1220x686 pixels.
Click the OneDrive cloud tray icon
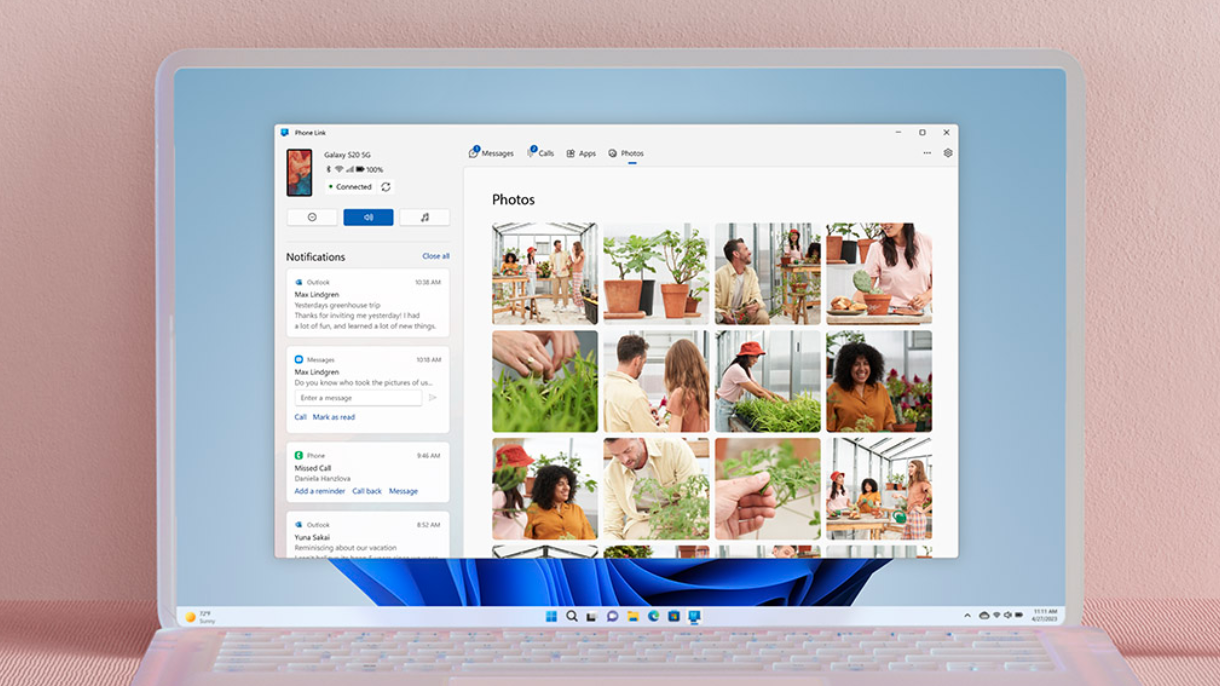984,616
